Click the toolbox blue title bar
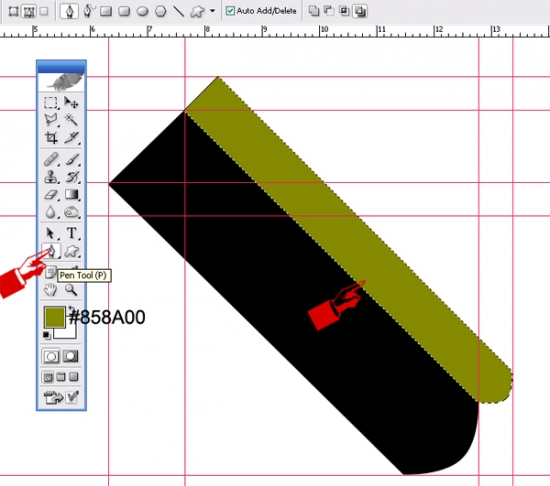 [x=61, y=66]
